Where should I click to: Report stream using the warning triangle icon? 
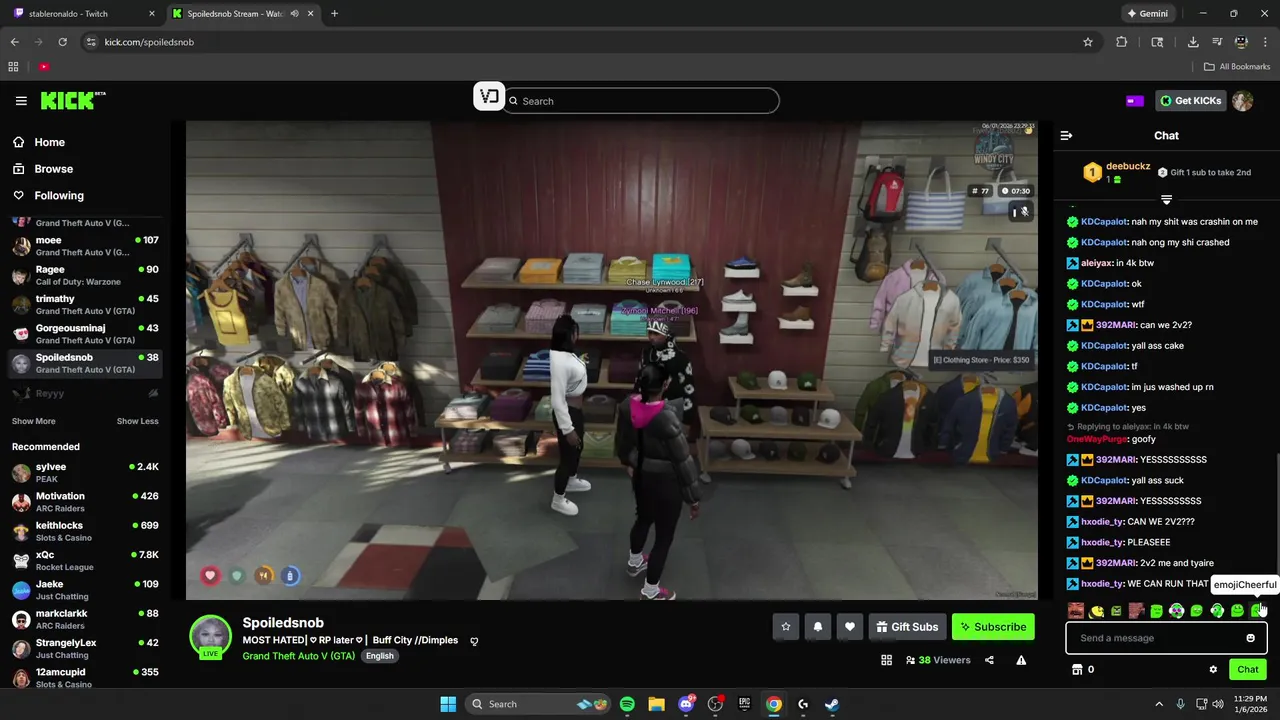[x=1021, y=660]
